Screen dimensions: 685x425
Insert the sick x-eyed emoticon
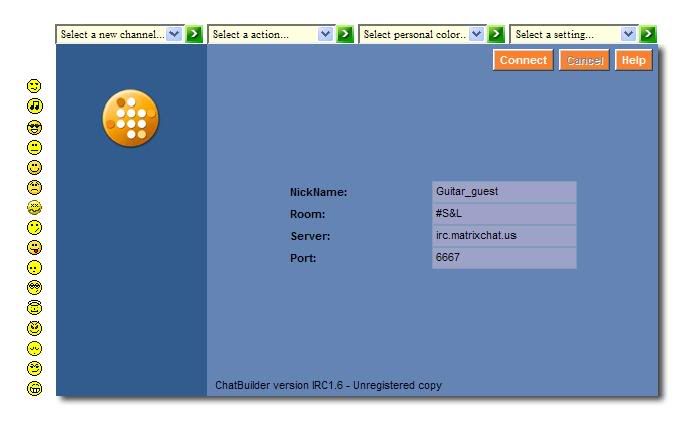coord(35,207)
